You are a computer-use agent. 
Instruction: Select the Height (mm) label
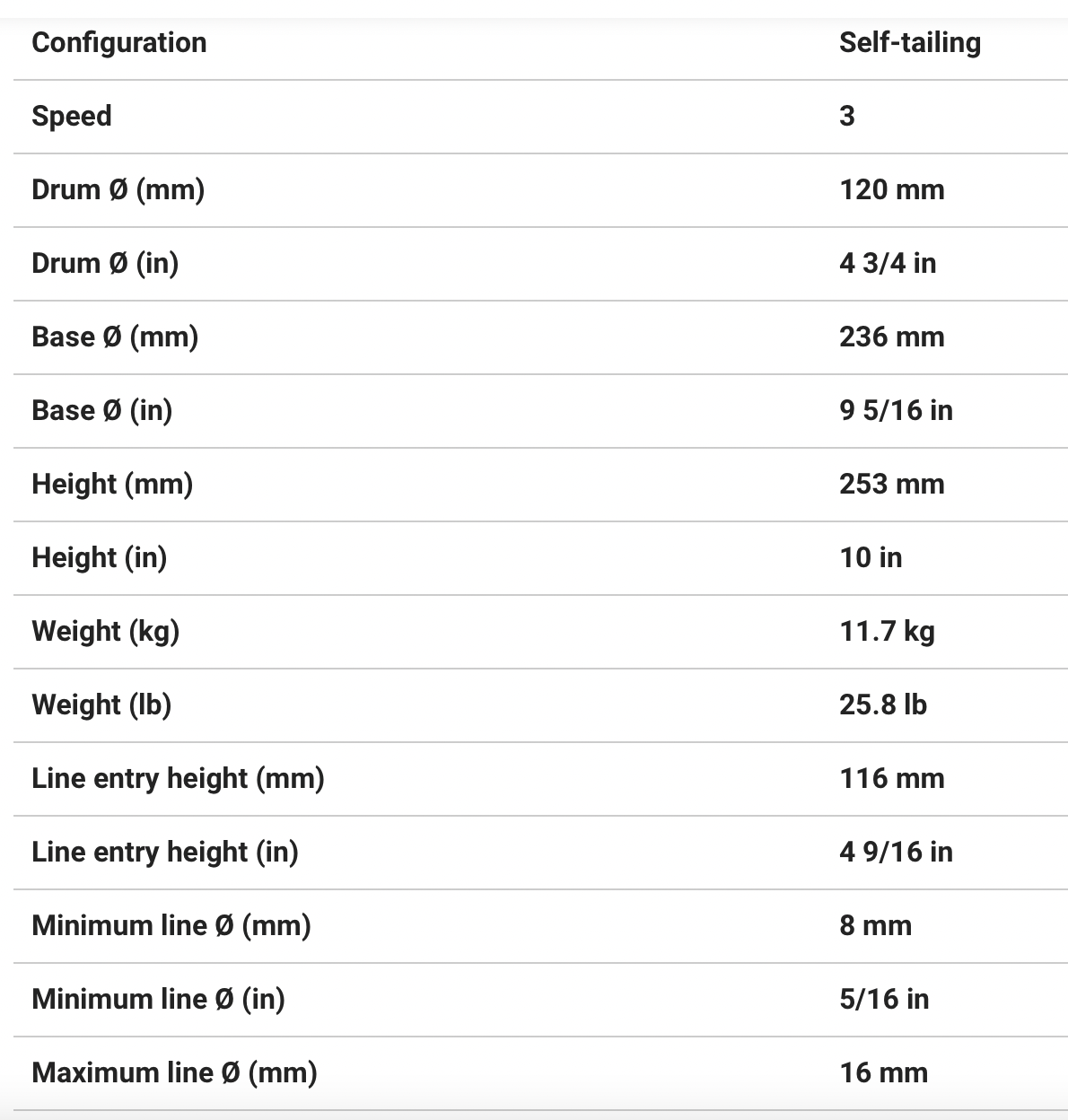point(112,484)
